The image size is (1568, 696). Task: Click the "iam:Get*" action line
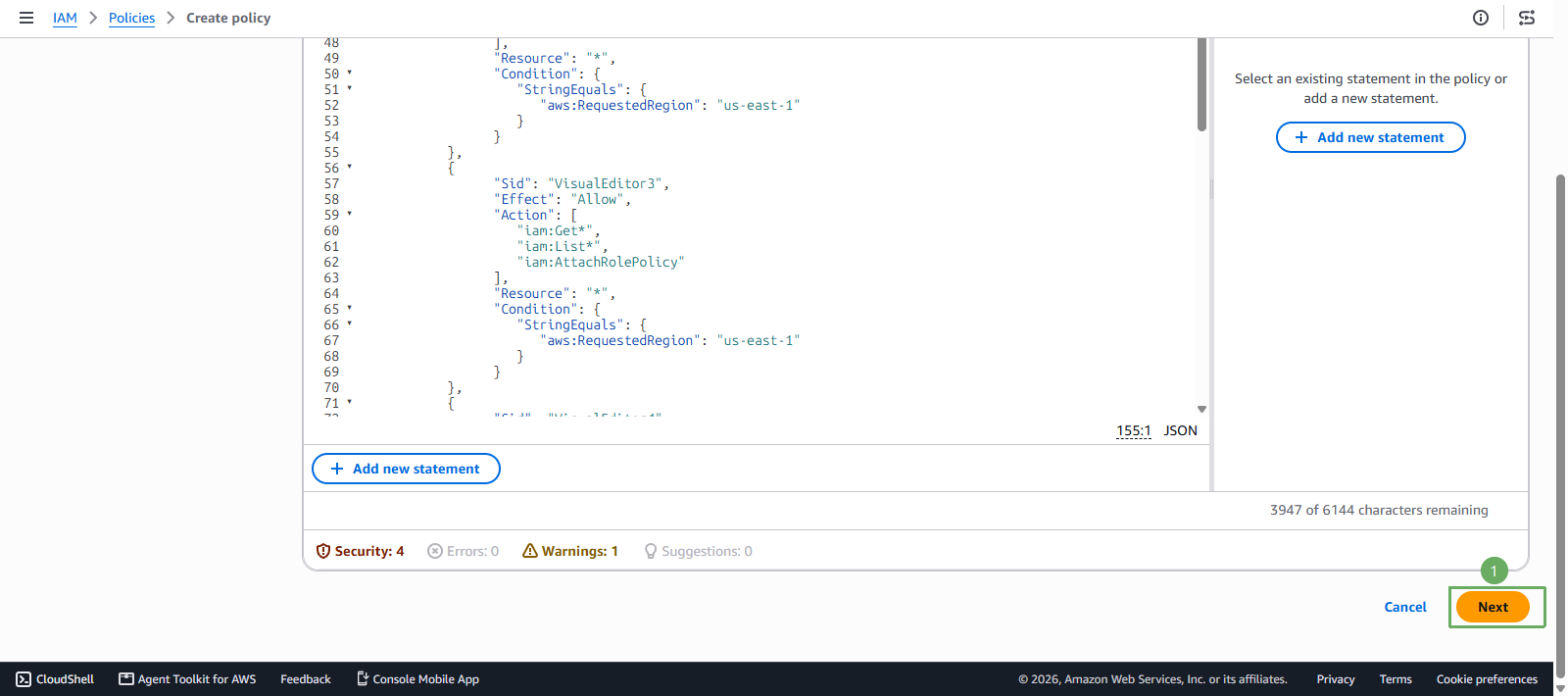pos(559,230)
